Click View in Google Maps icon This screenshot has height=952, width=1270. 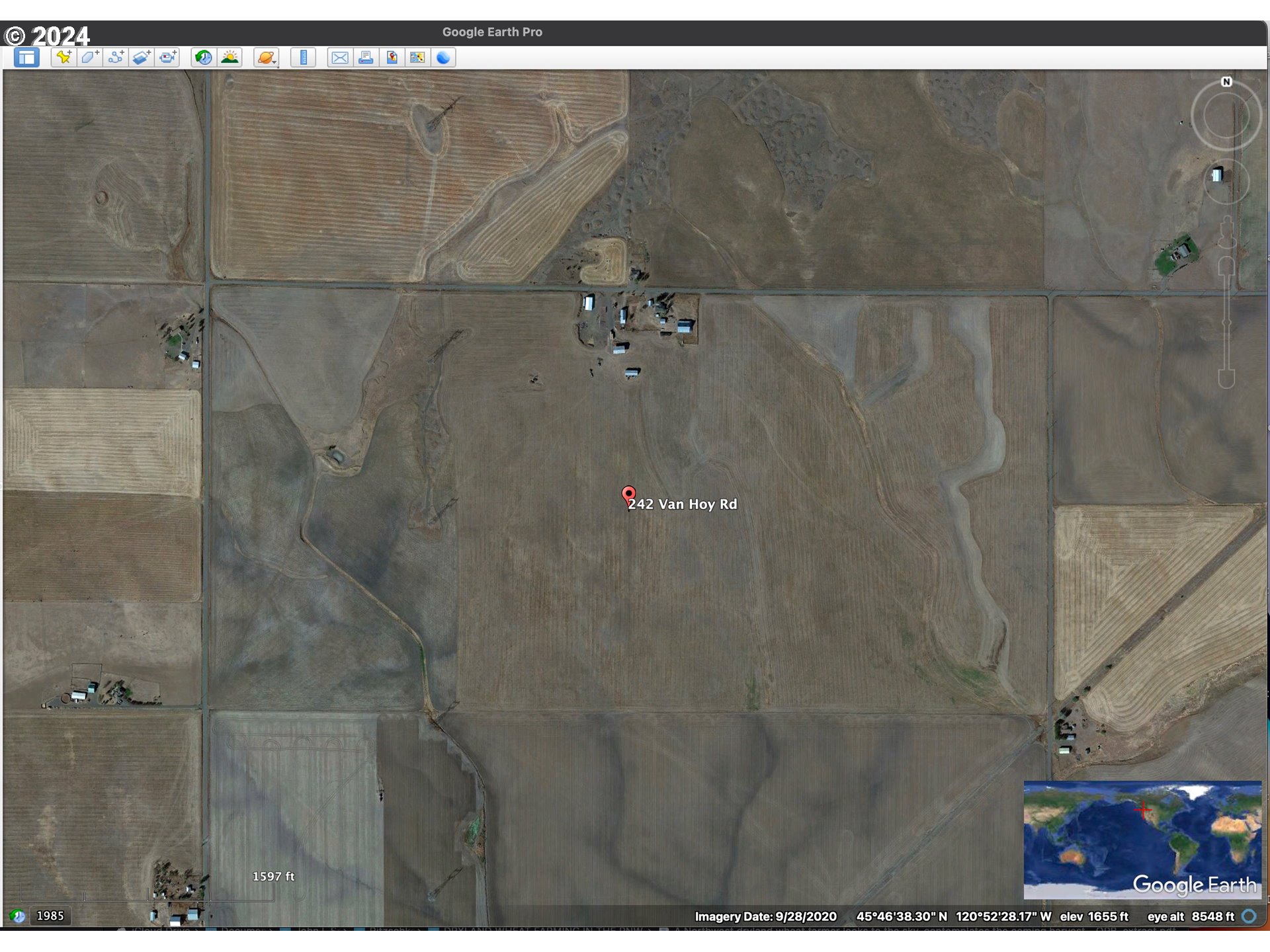[x=417, y=58]
